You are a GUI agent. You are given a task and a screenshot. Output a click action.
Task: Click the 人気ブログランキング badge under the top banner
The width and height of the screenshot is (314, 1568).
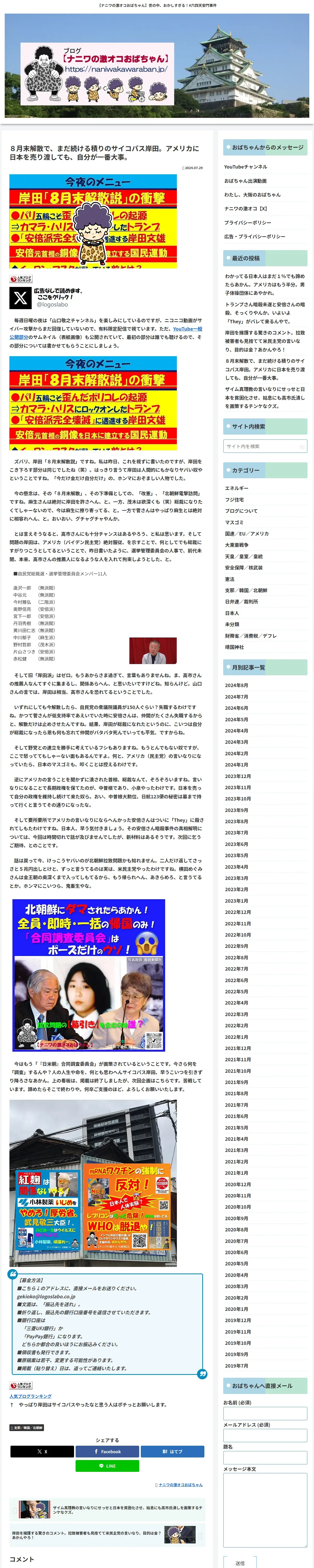tap(21, 279)
